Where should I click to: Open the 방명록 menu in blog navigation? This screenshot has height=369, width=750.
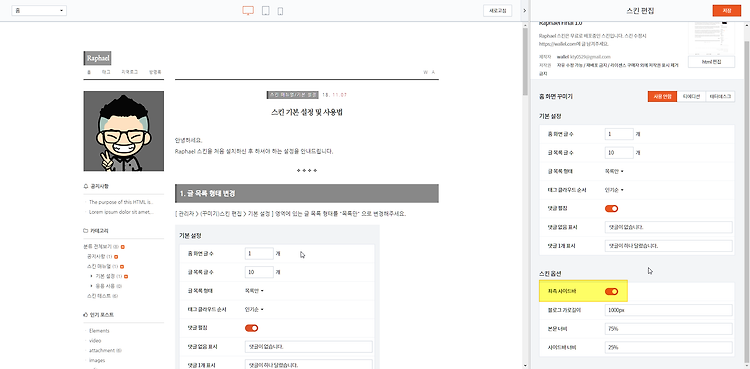[155, 72]
